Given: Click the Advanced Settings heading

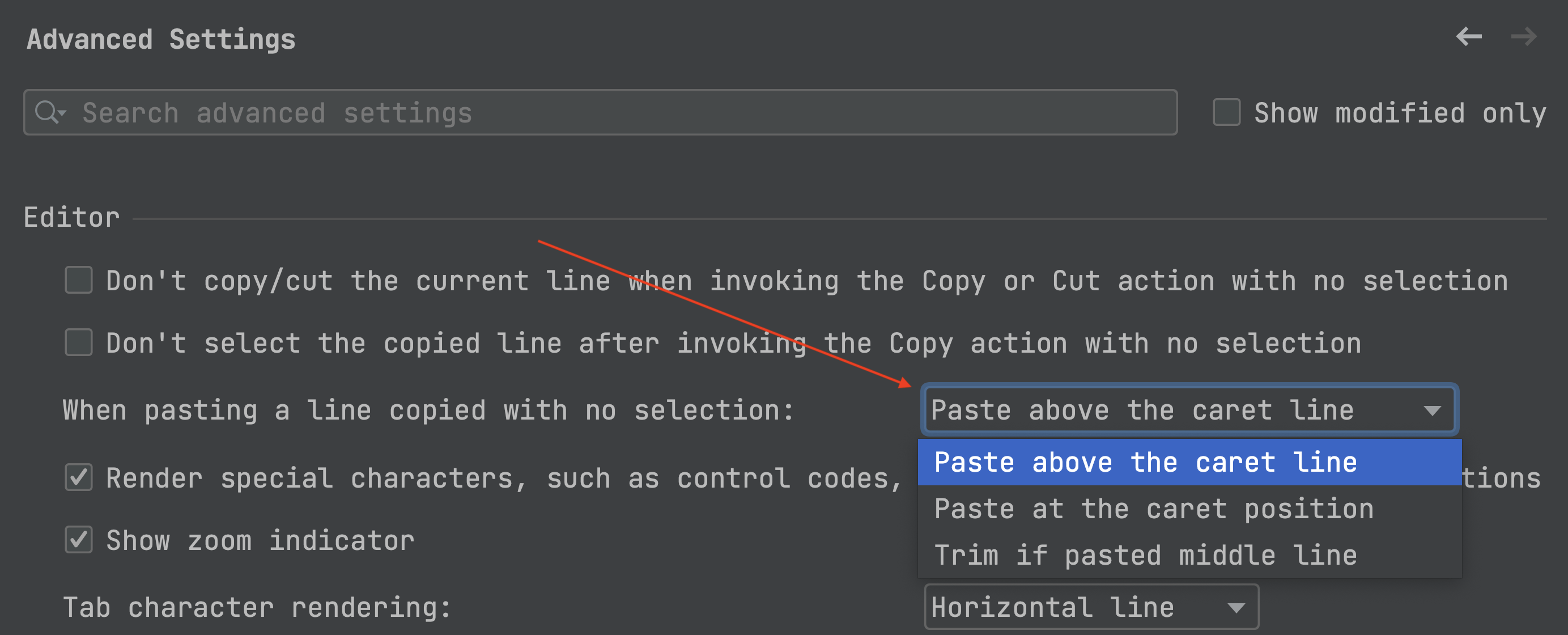Looking at the screenshot, I should pyautogui.click(x=162, y=40).
